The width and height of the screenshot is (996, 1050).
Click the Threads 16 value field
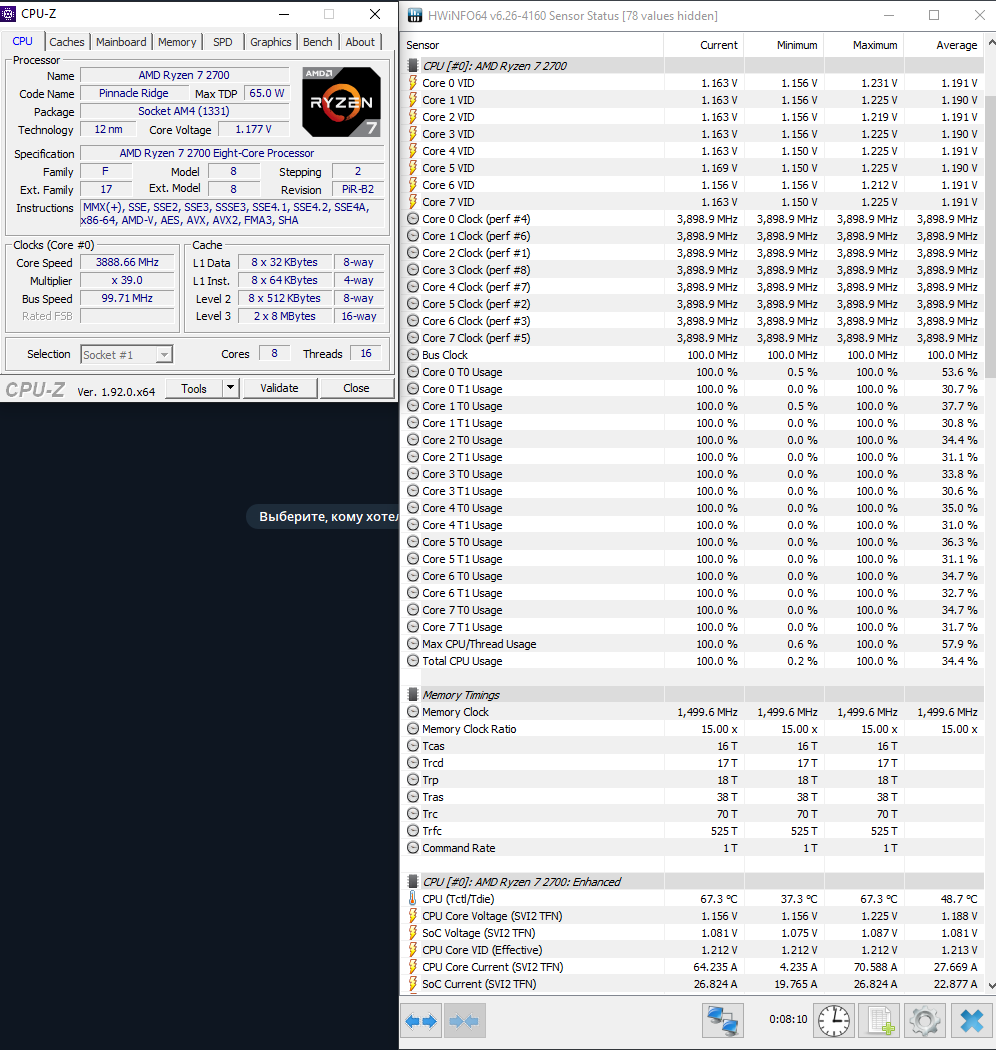[x=366, y=354]
